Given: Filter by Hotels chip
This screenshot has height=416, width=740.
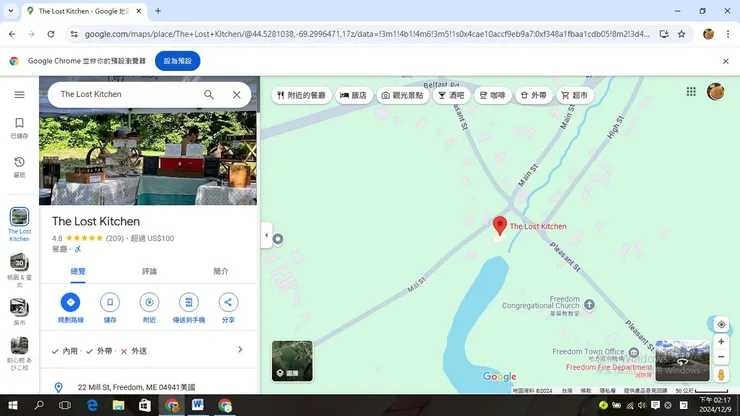Looking at the screenshot, I should 353,95.
